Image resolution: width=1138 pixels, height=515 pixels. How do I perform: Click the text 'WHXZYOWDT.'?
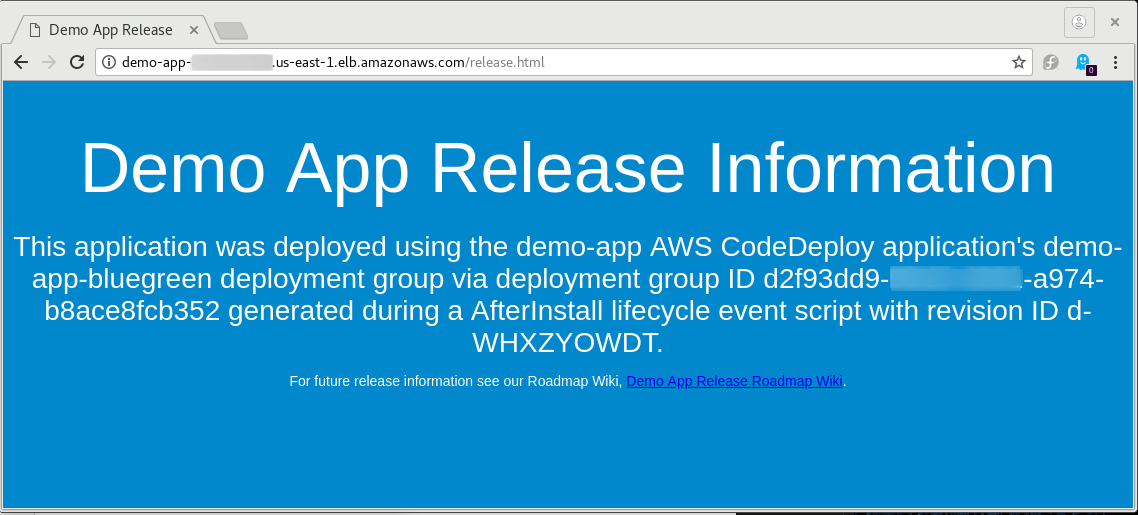568,342
